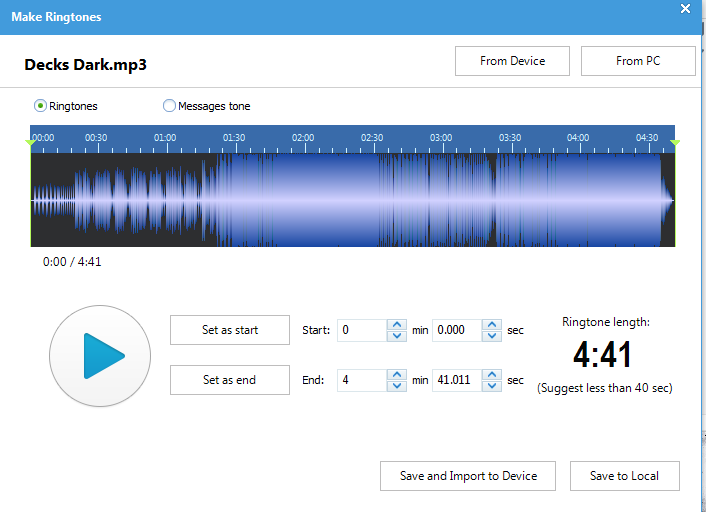Increase the Start minutes value
Viewport: 706px width, 512px height.
(x=397, y=325)
